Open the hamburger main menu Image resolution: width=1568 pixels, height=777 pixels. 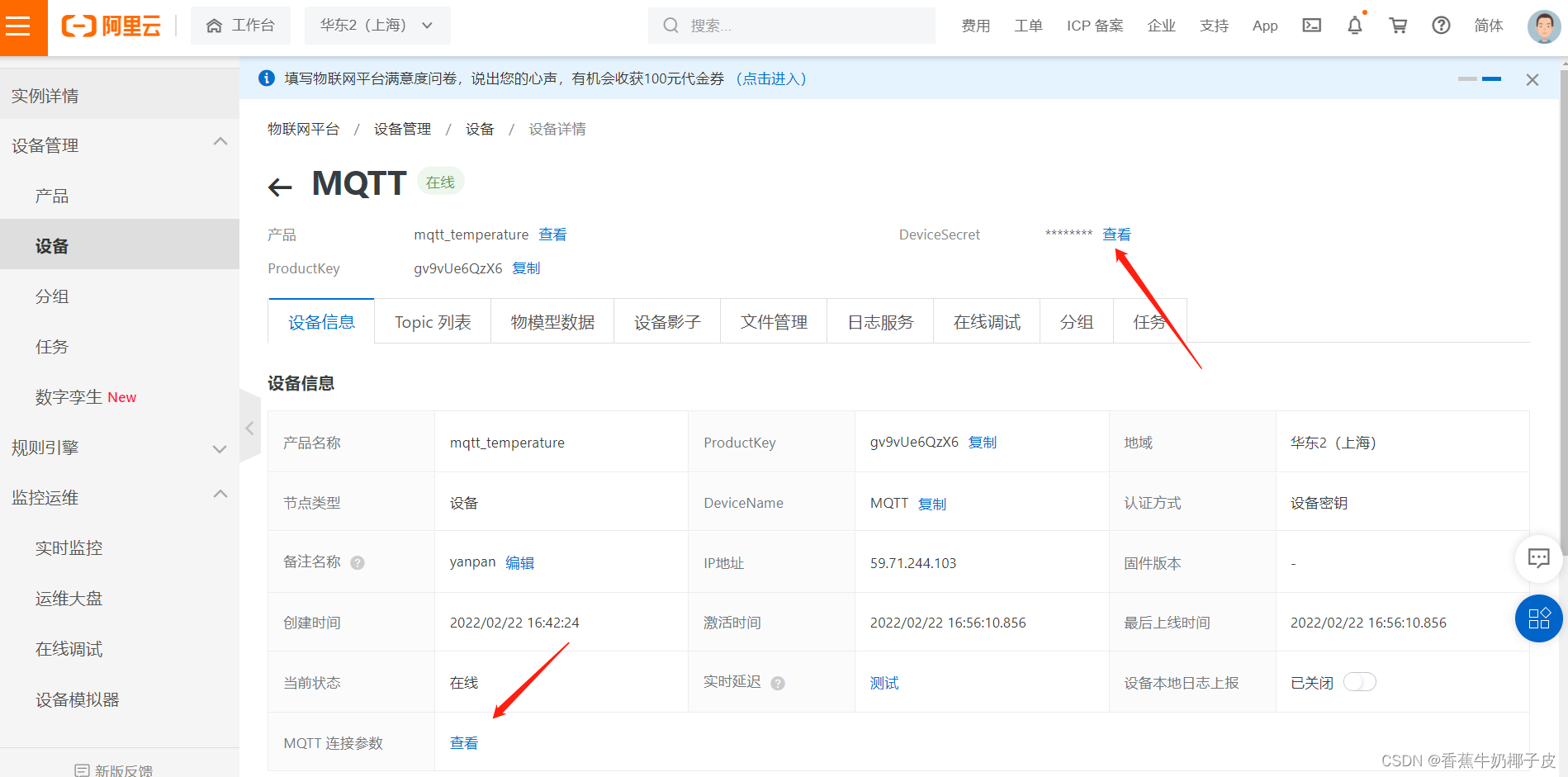(18, 26)
